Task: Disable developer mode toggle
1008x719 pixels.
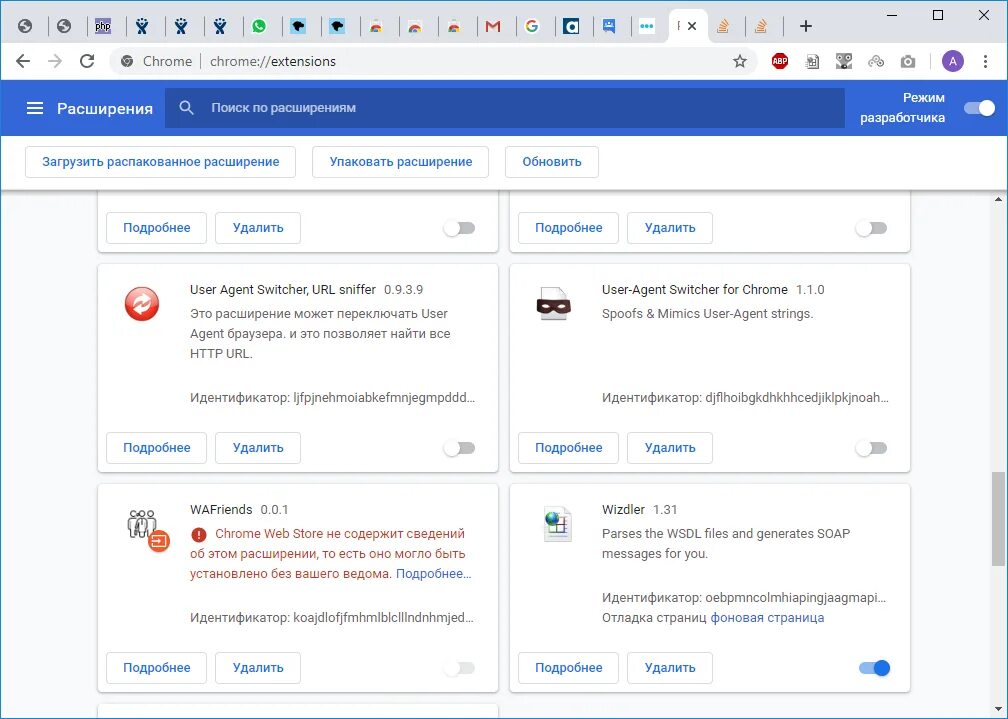Action: 980,108
